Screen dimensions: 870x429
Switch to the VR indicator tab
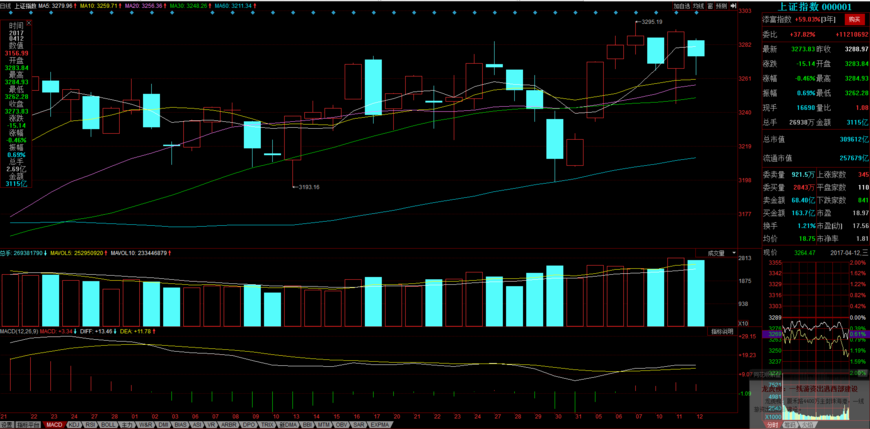point(211,425)
